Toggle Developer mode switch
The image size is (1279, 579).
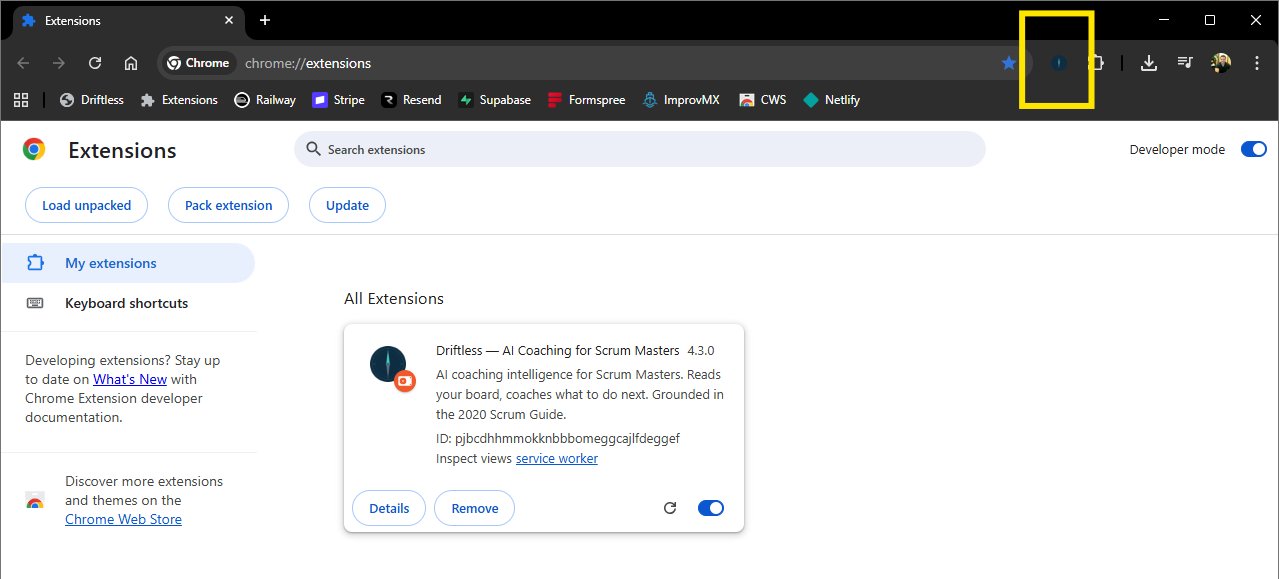click(x=1253, y=149)
